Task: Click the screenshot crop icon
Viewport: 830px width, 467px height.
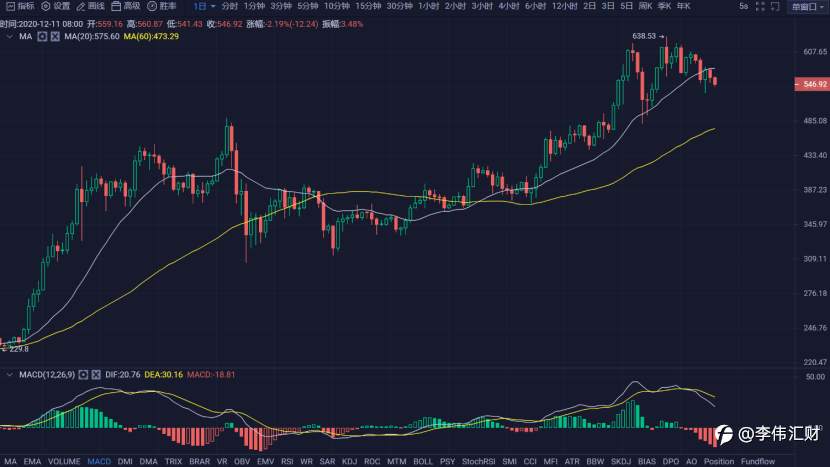Action: (x=775, y=6)
